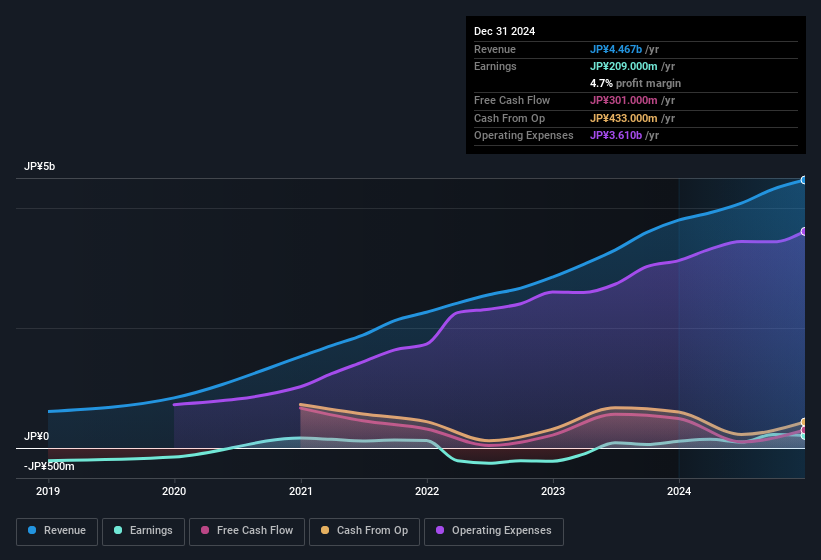Click the 4.7% profit margin text

tap(635, 83)
